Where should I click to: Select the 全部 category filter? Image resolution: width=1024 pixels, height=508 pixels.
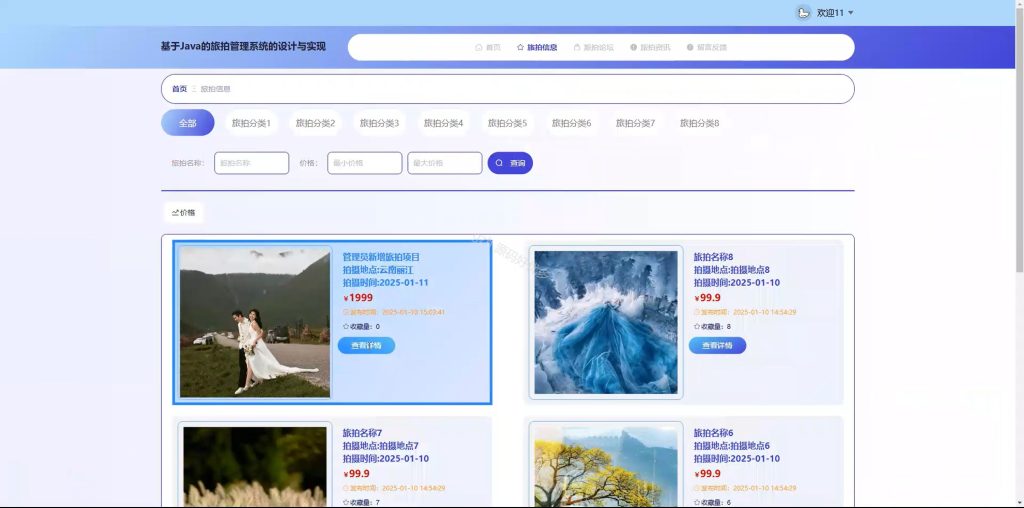click(187, 123)
